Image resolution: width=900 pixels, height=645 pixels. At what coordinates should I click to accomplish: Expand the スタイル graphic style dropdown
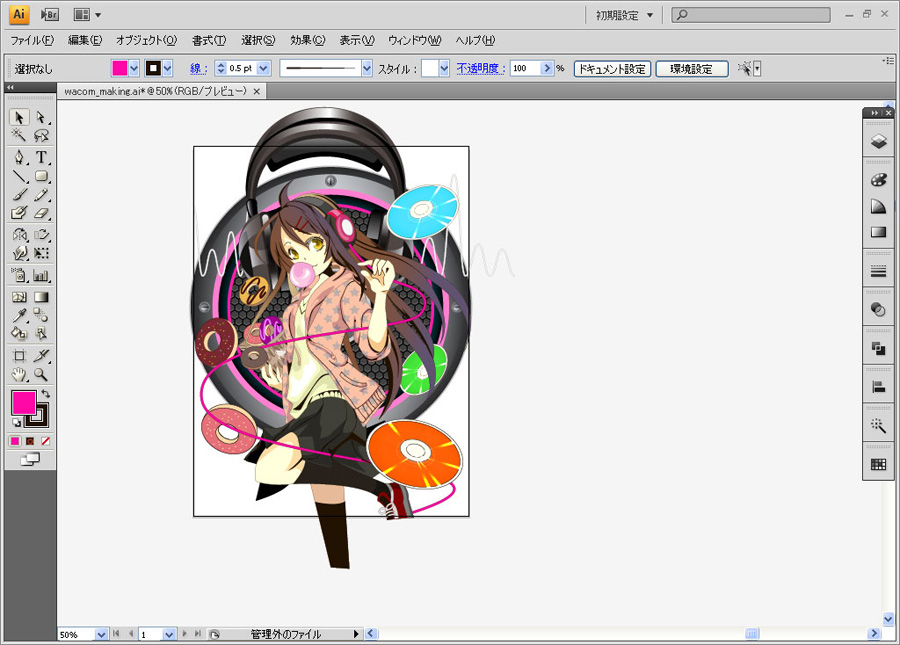(x=444, y=68)
